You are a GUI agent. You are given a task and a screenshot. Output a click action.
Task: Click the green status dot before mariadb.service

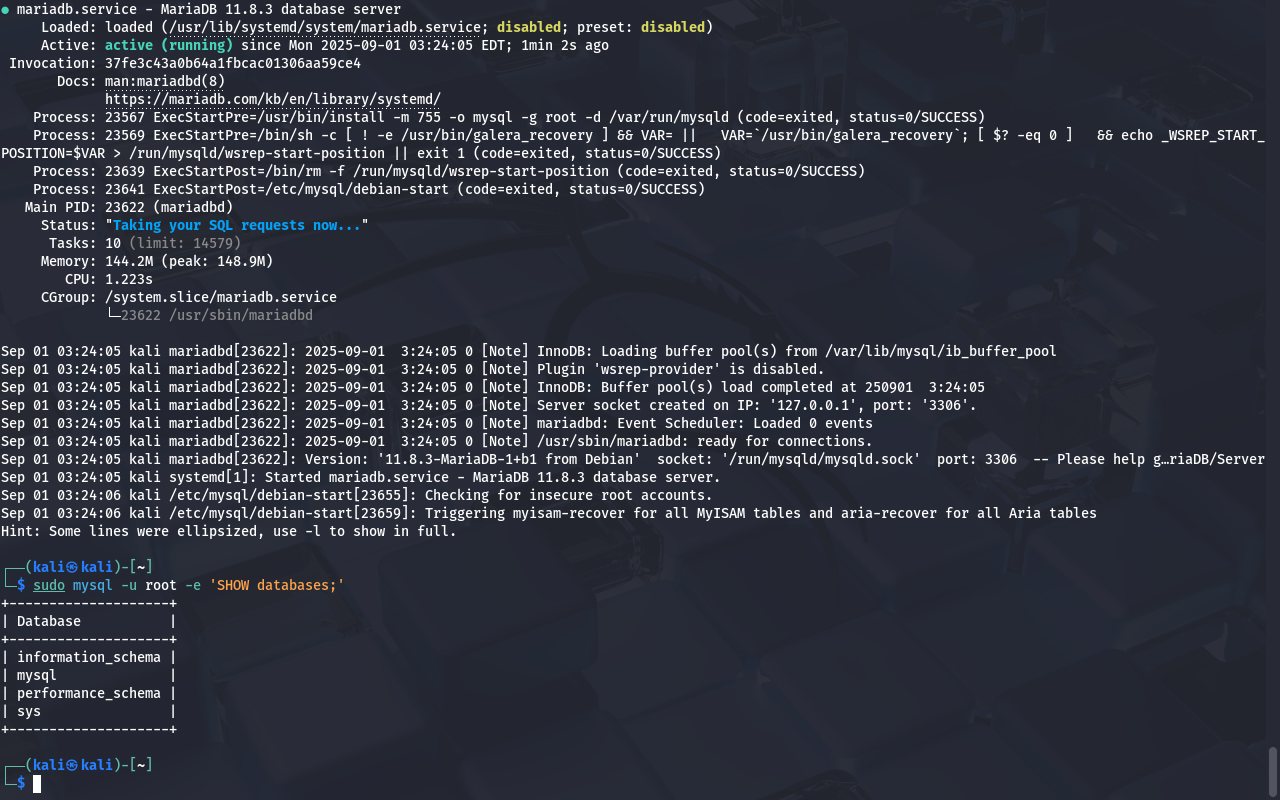click(x=6, y=9)
